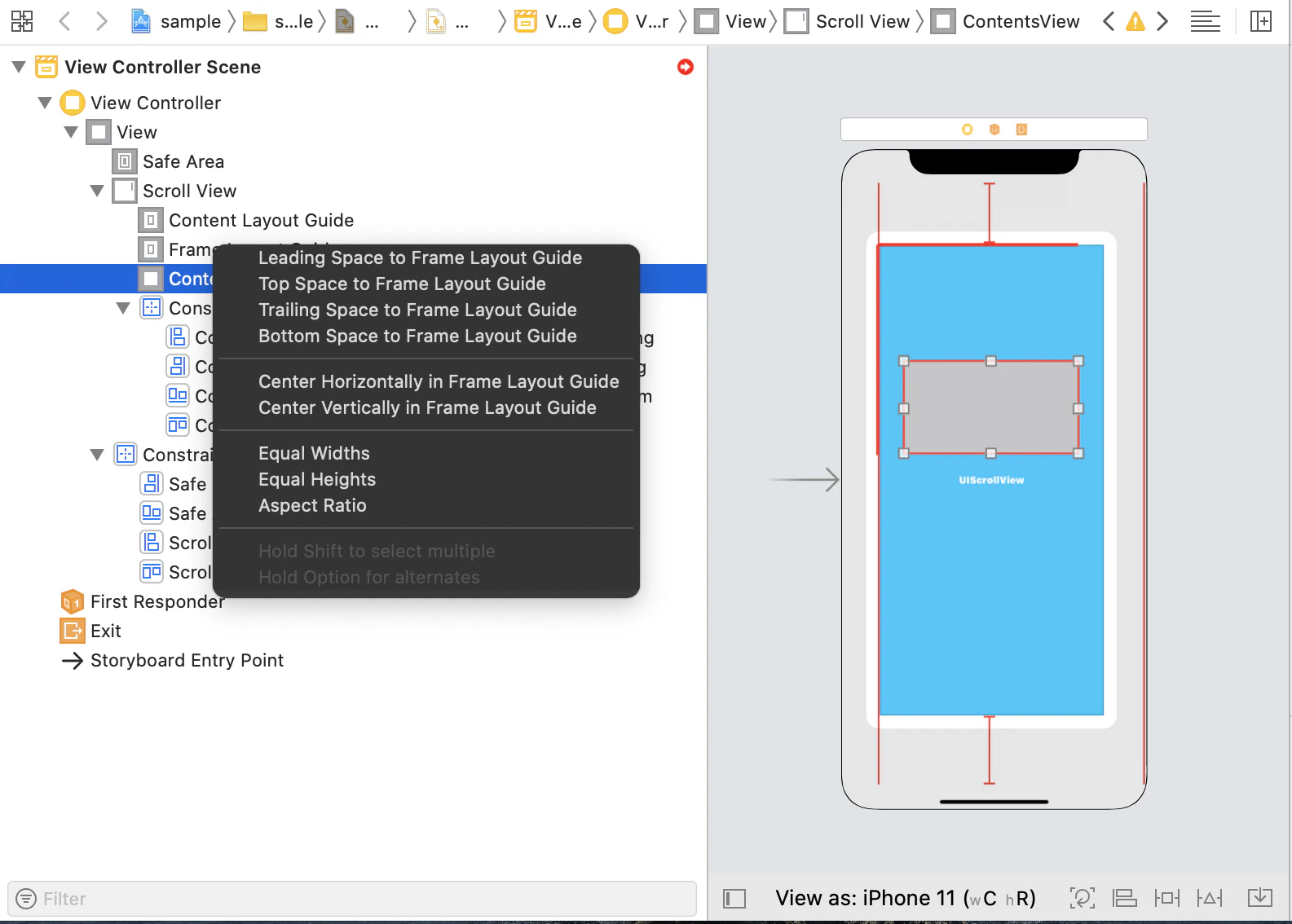This screenshot has height=924, width=1292.
Task: Select Equal Heights constraint option
Action: tap(318, 479)
